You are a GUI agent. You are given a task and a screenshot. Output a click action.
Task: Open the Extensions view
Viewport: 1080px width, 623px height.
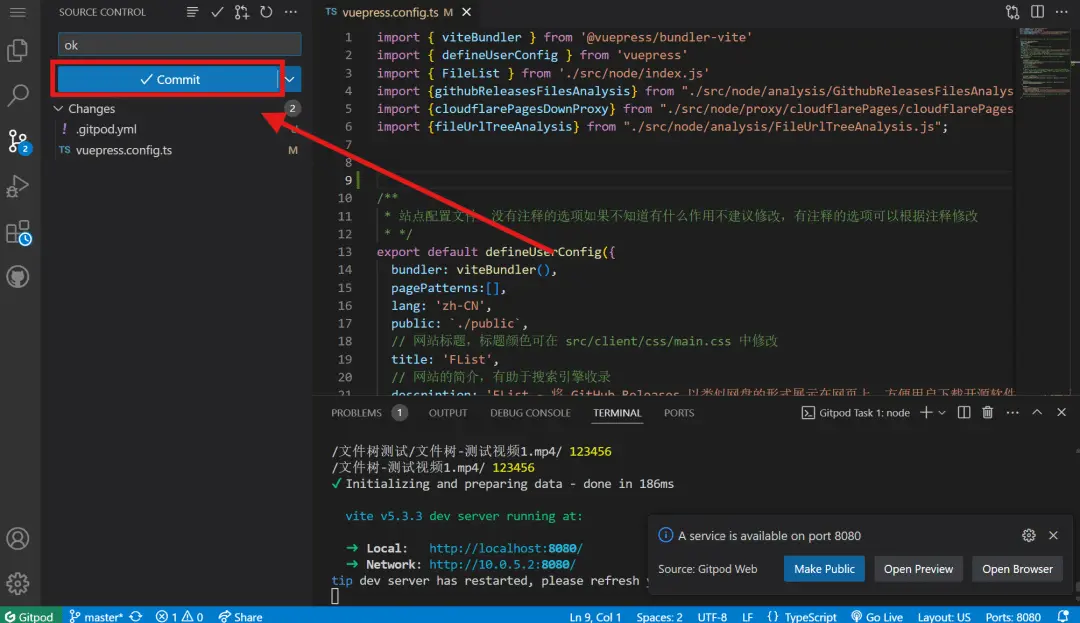click(x=18, y=233)
